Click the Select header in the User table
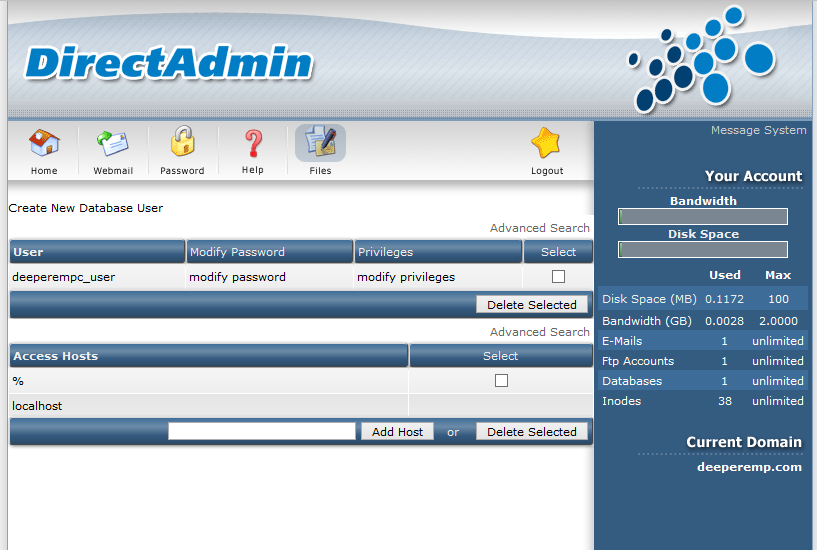 click(558, 252)
